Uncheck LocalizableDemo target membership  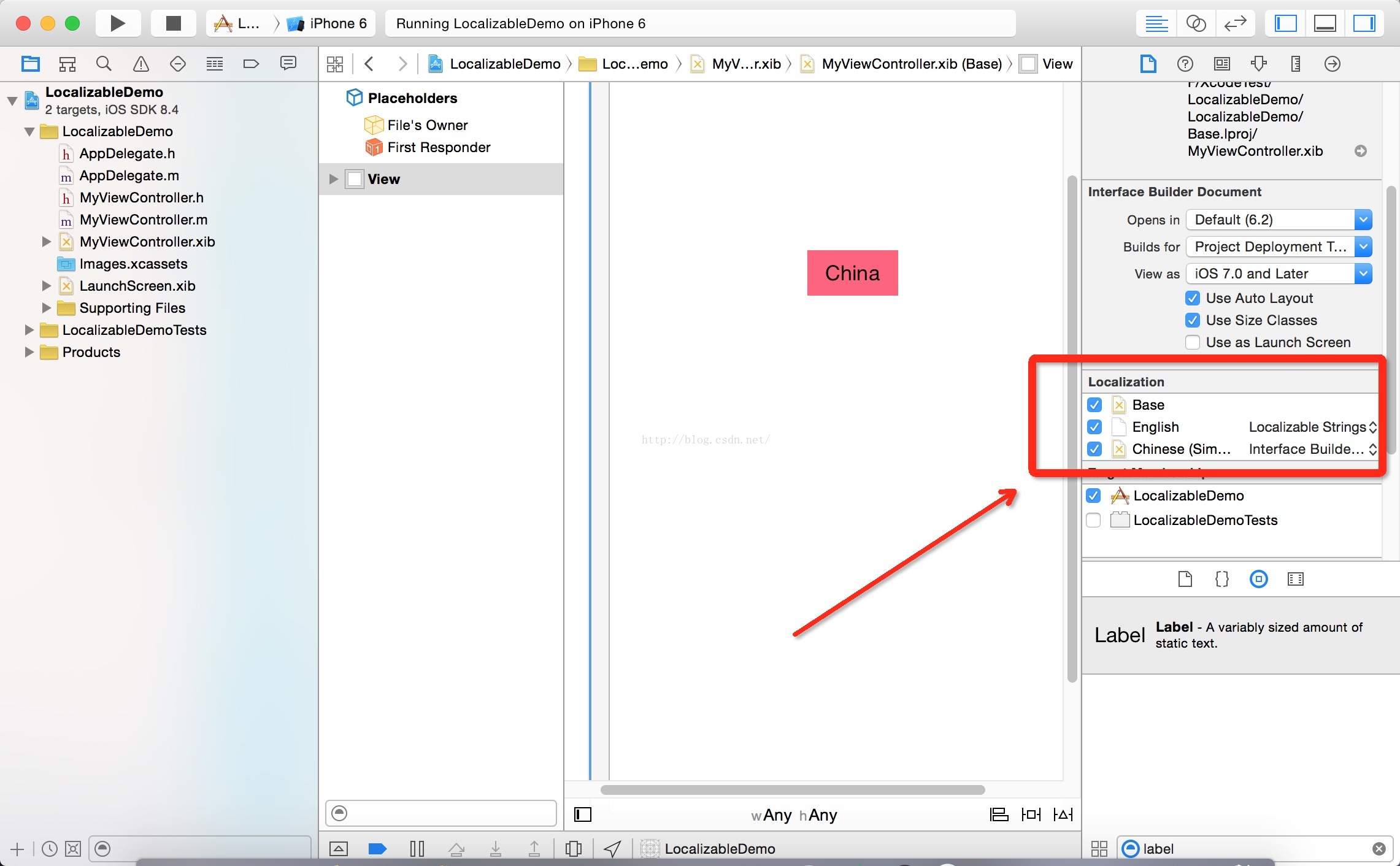(1093, 496)
